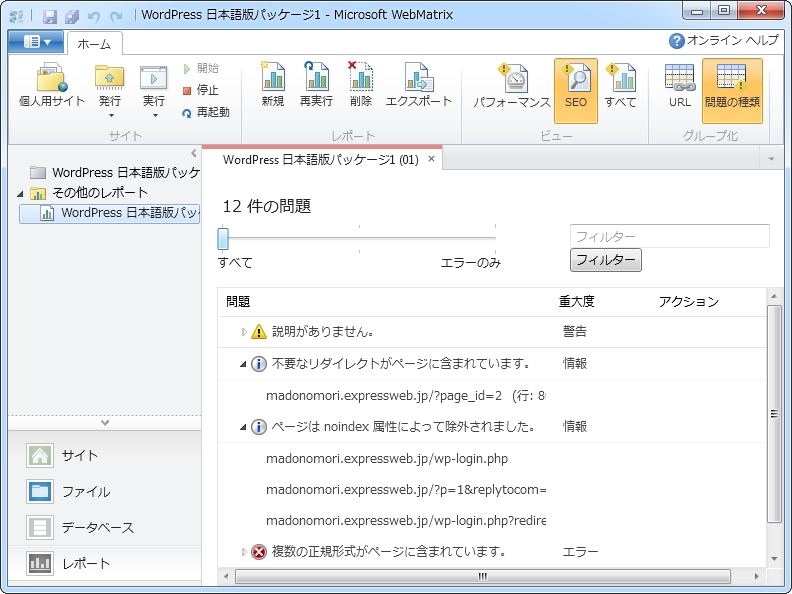Click the Save All icon in title bar
This screenshot has height=594, width=792.
(x=72, y=17)
